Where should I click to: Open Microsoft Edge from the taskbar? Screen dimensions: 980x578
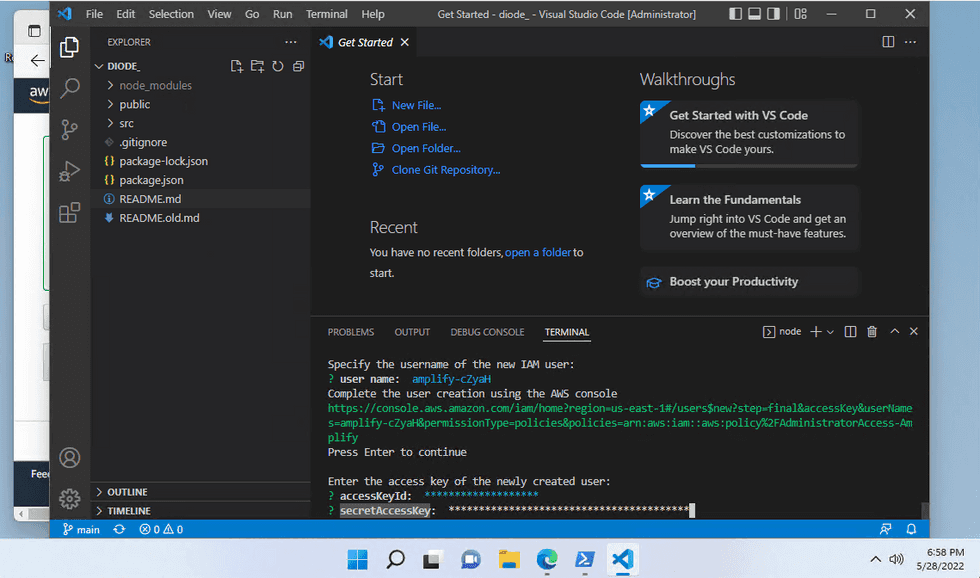[547, 559]
